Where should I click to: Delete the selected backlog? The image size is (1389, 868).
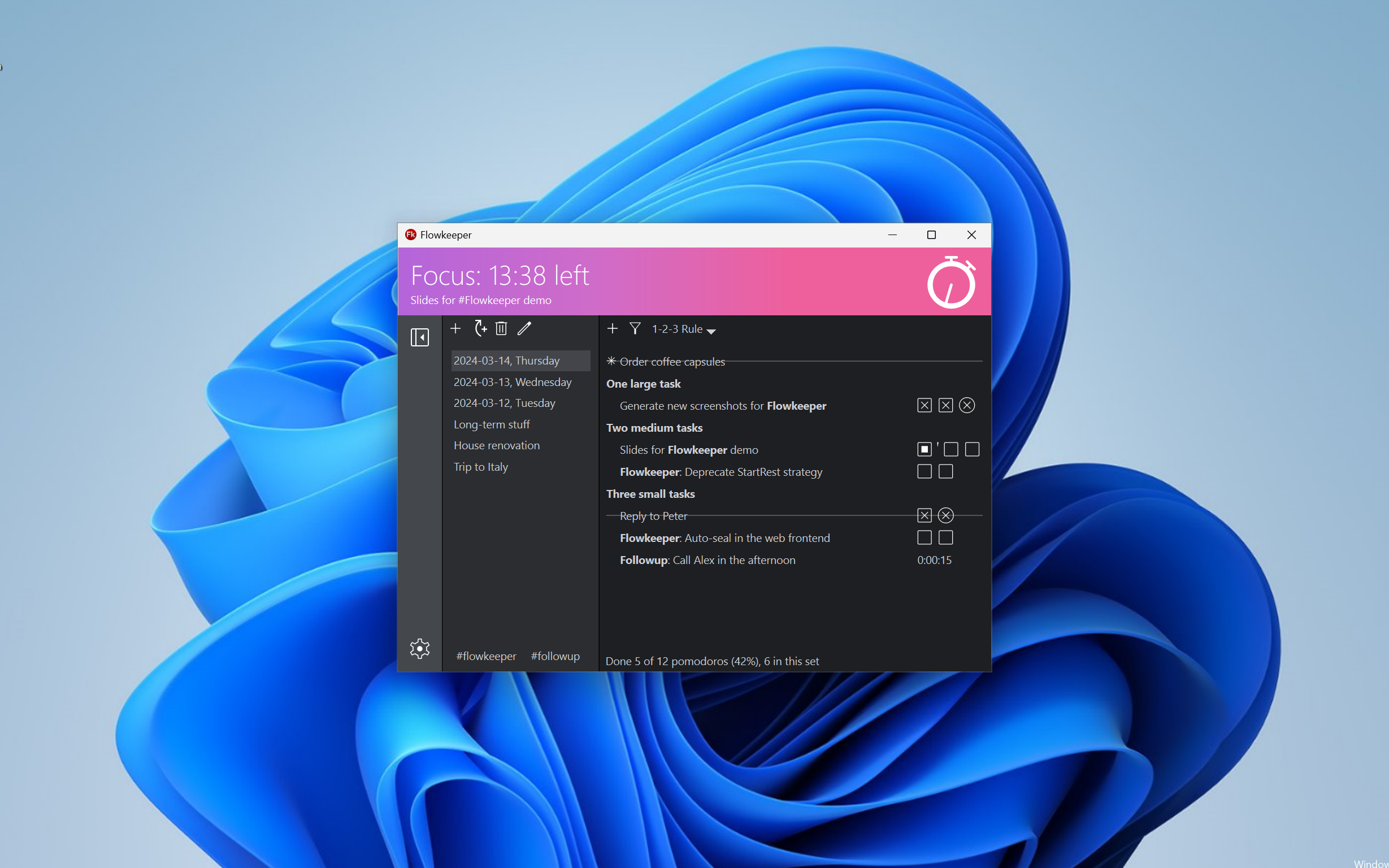501,328
